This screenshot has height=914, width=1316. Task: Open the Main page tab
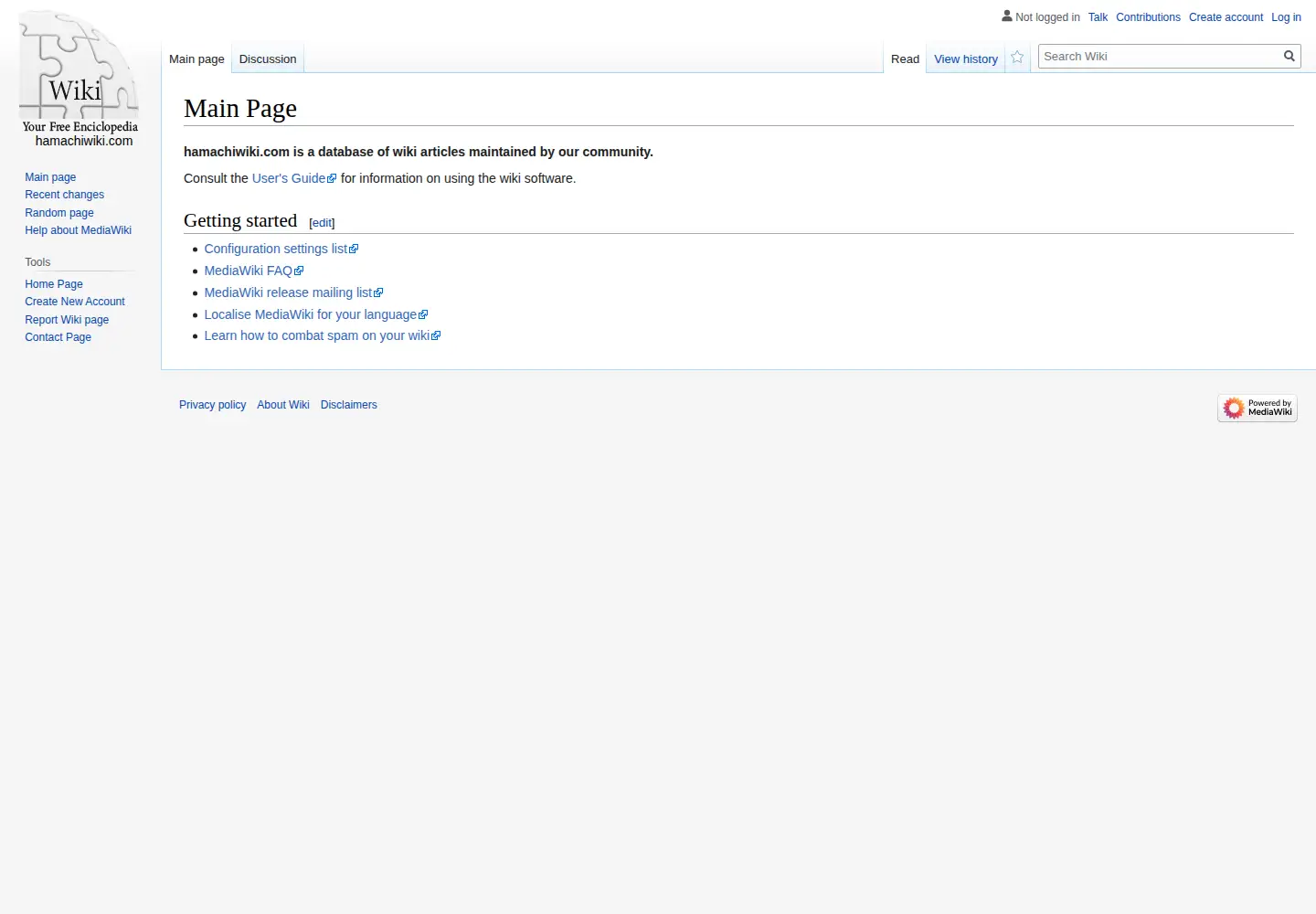tap(196, 58)
